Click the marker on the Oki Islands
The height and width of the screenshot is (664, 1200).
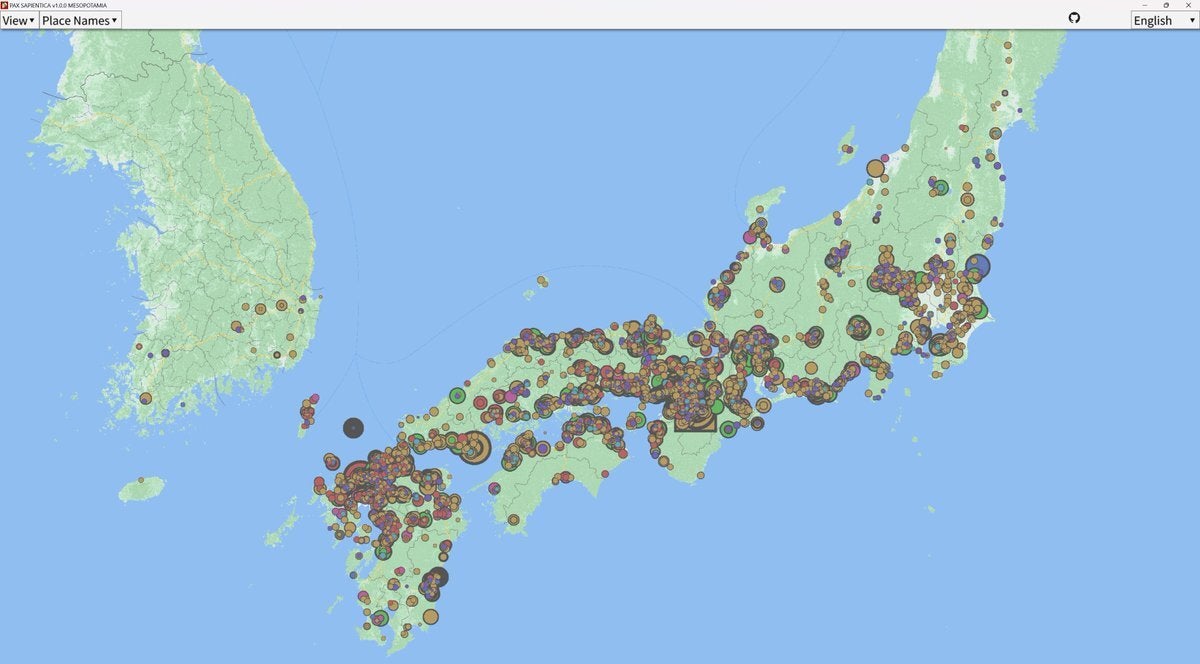click(x=542, y=281)
